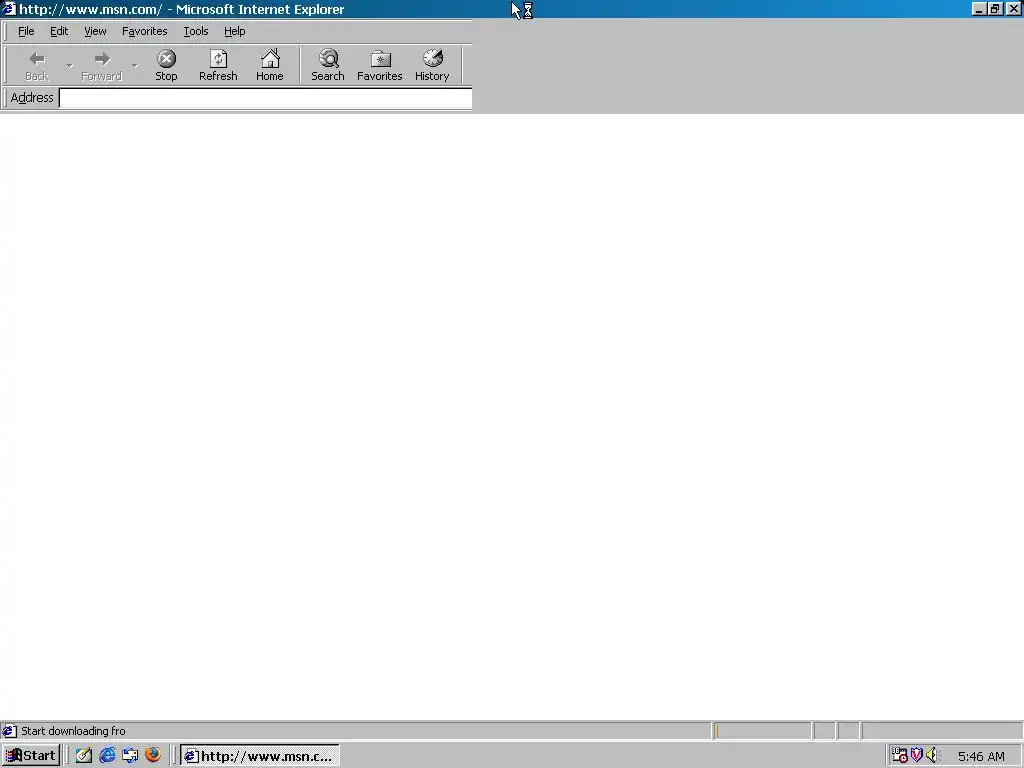The height and width of the screenshot is (768, 1024).
Task: Focus the Address bar field
Action: [x=265, y=99]
